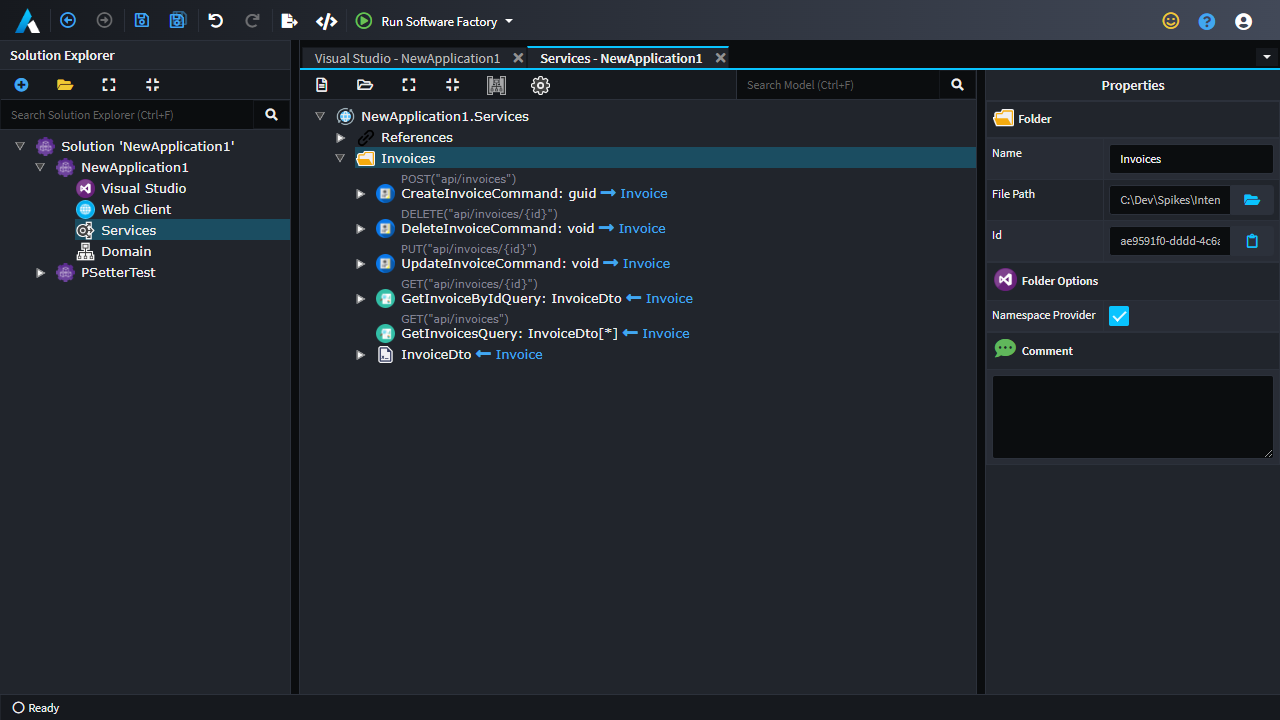Expand all in Solution Explorer
Viewport: 1280px width, 720px height.
(x=109, y=85)
